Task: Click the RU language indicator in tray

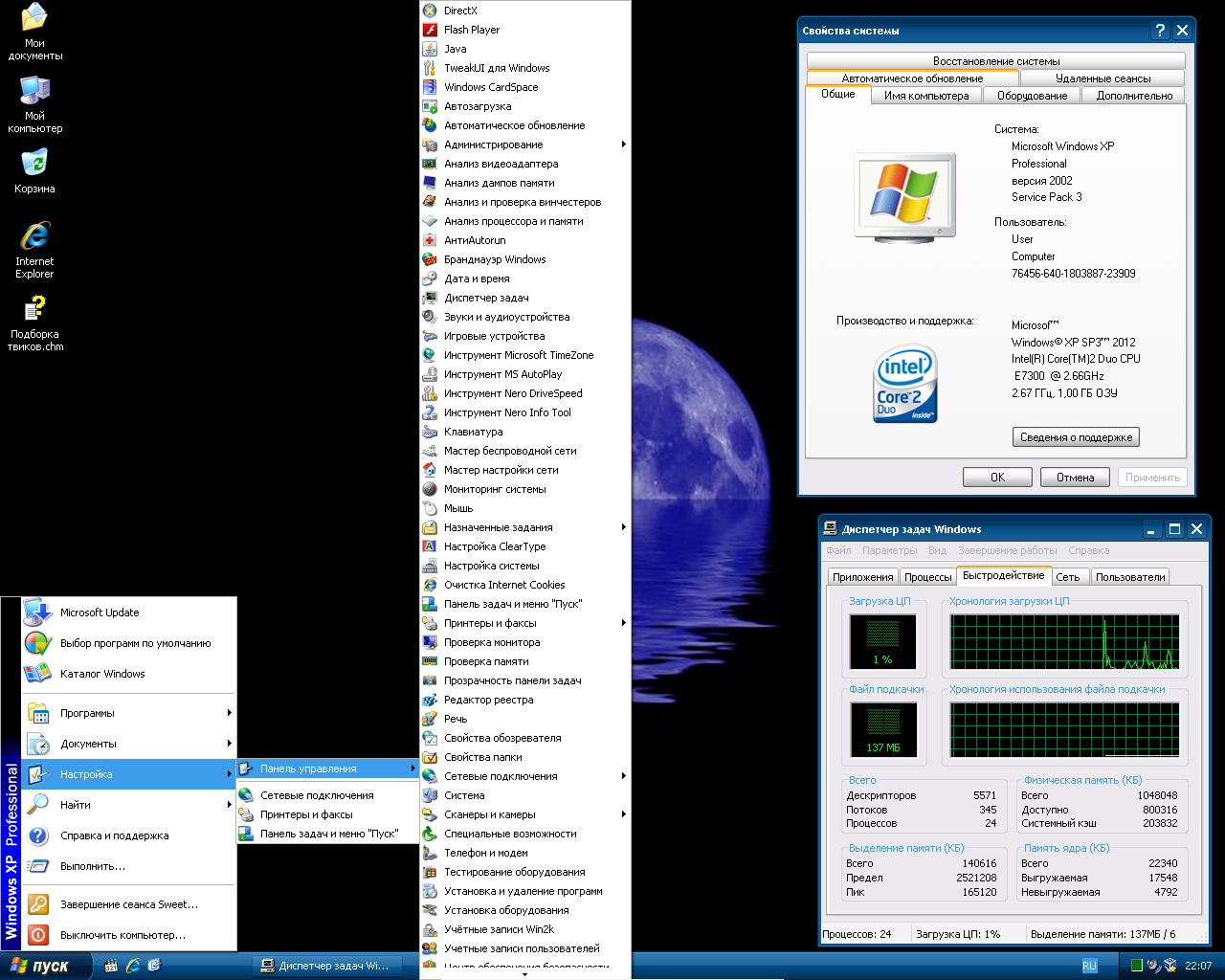Action: pos(1089,966)
